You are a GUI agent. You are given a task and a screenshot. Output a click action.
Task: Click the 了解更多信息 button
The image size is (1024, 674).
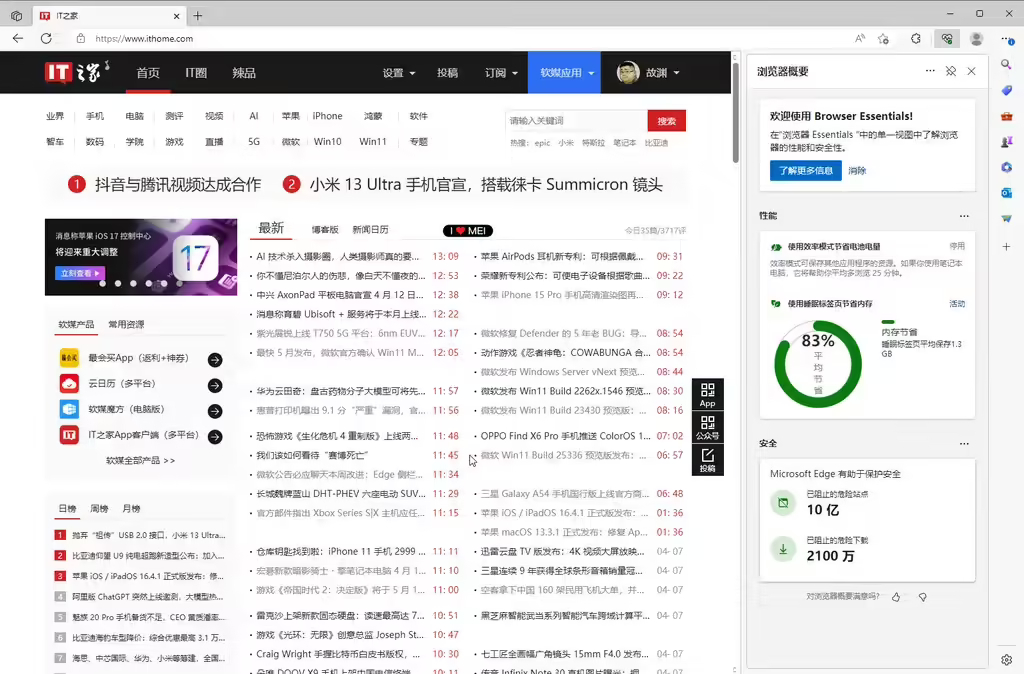(805, 171)
